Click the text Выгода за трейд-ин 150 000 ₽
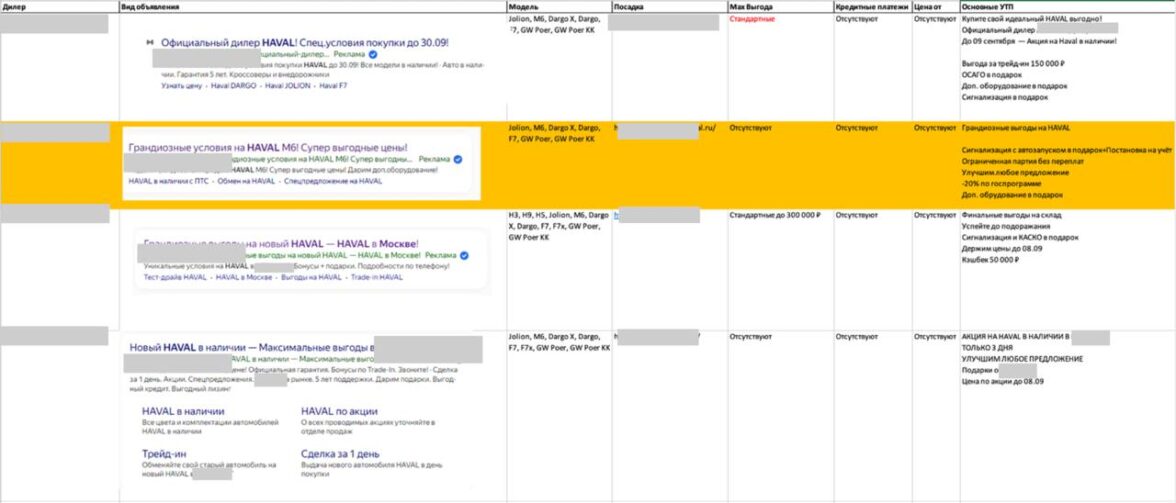This screenshot has width=1176, height=503. pyautogui.click(x=1012, y=63)
